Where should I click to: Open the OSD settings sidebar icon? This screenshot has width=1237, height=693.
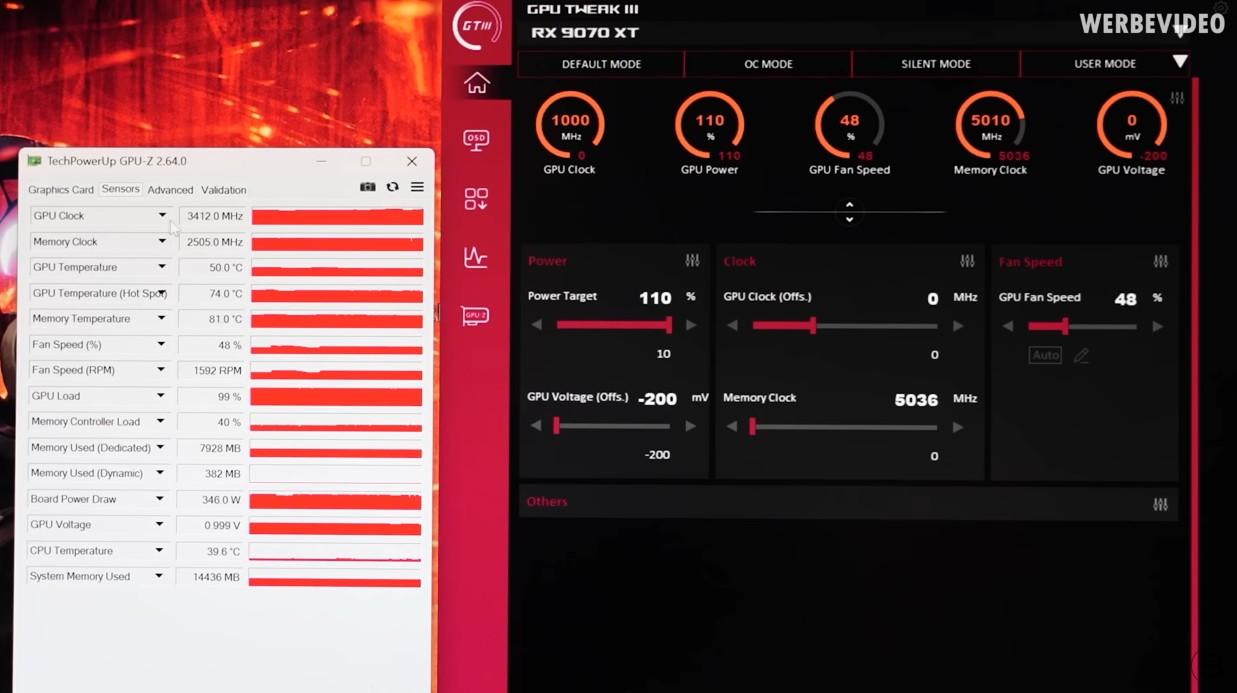tap(476, 140)
